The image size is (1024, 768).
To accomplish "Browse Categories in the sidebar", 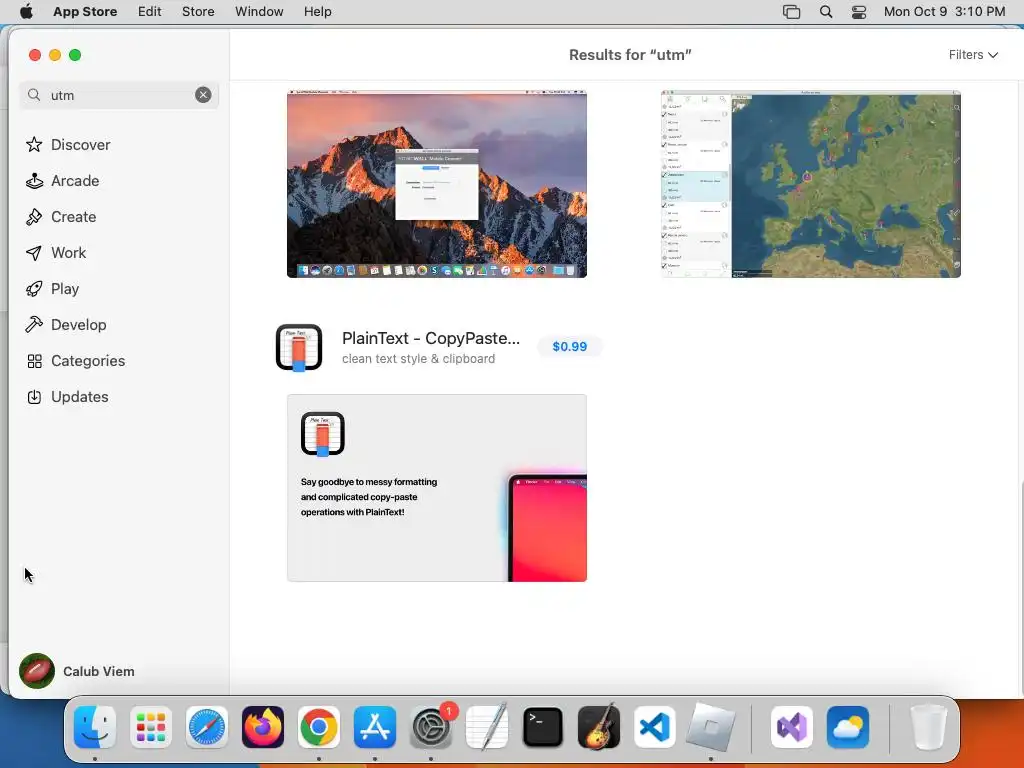I will [75, 361].
